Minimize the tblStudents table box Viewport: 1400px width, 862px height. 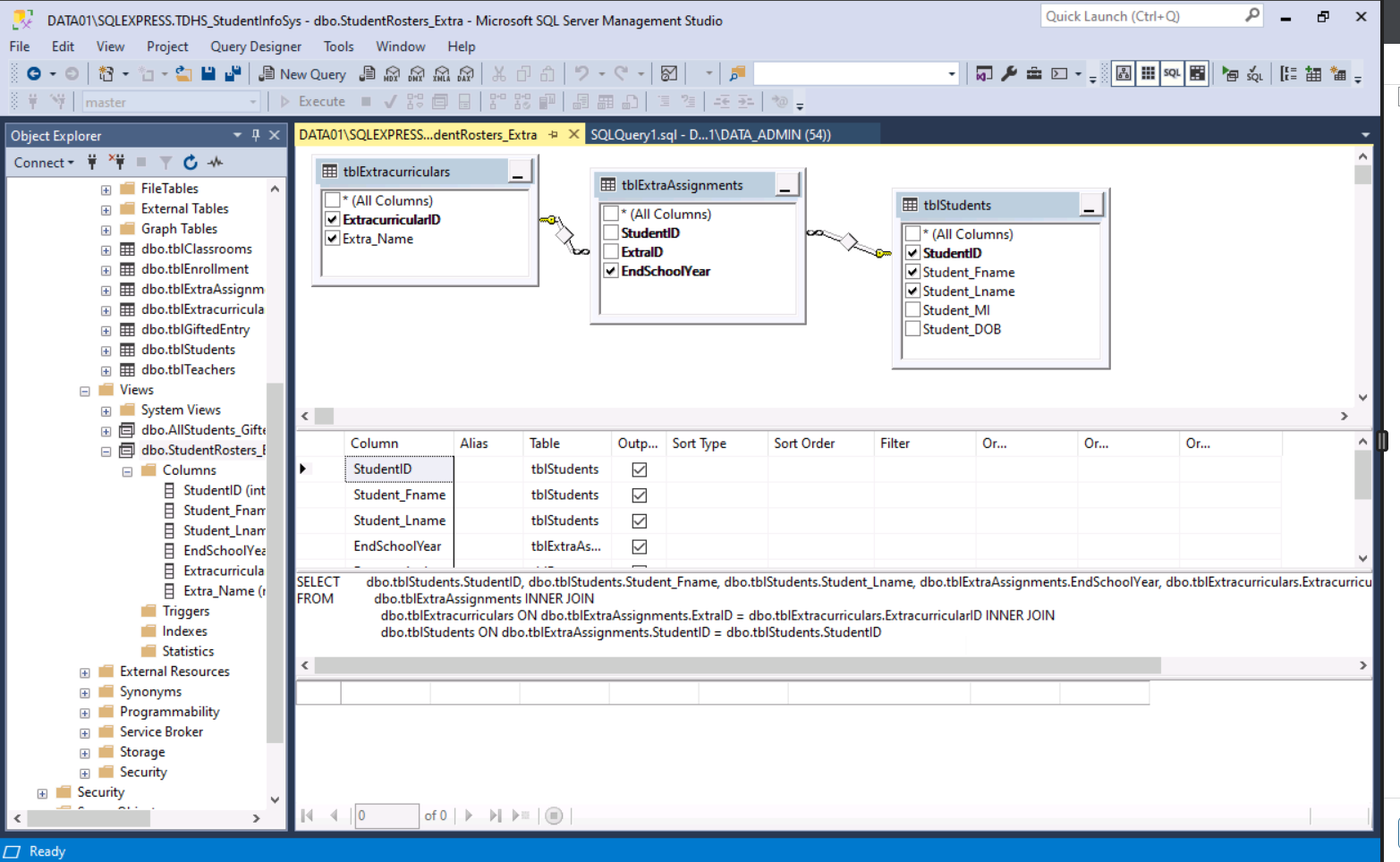[x=1089, y=206]
